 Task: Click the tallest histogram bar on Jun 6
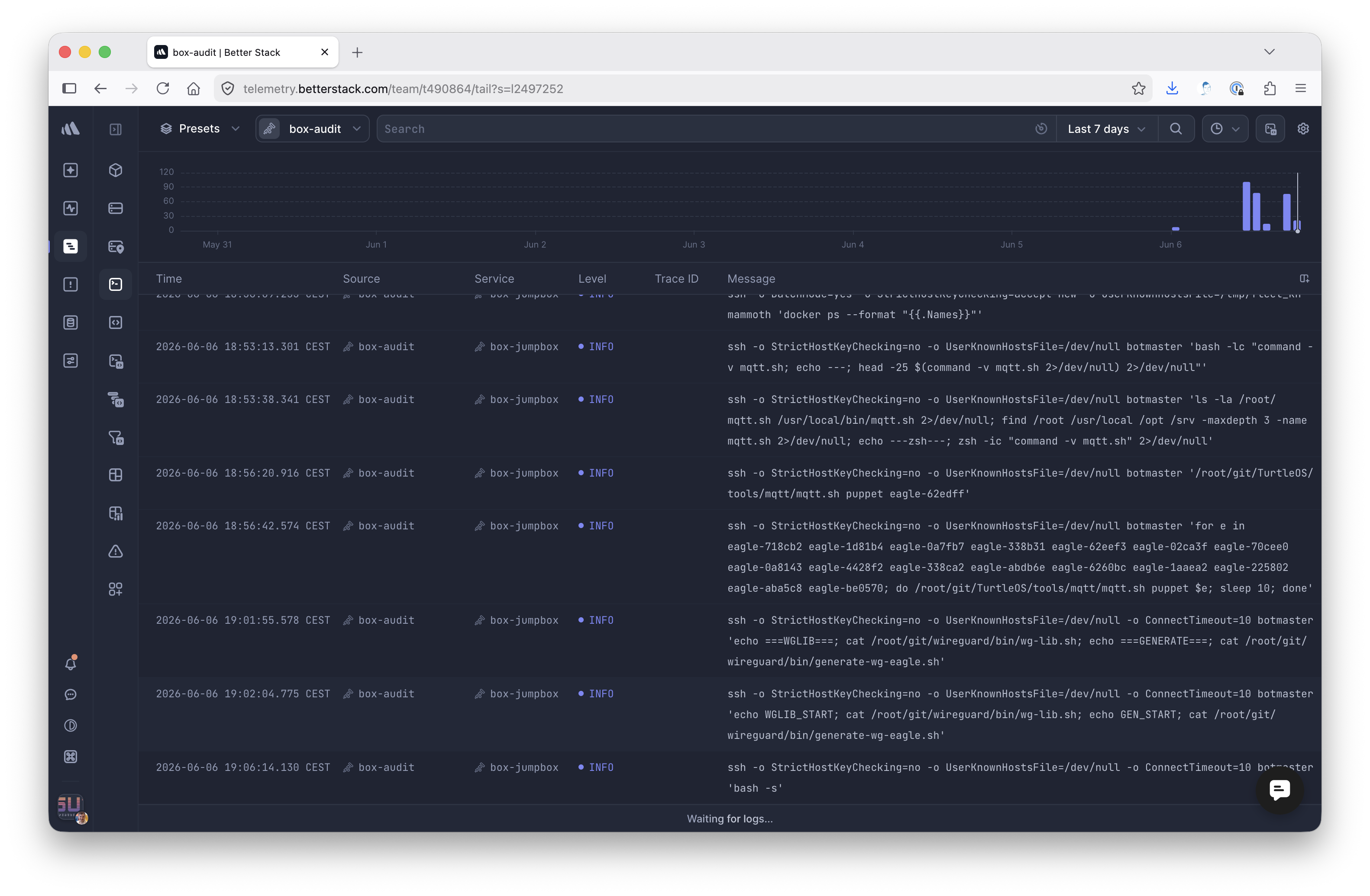1246,206
